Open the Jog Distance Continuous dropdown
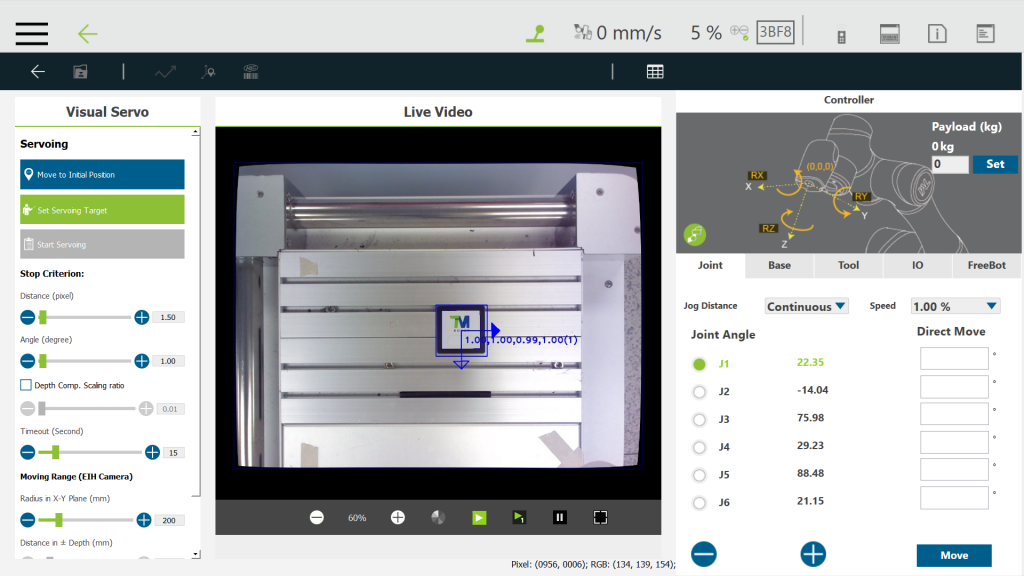This screenshot has width=1024, height=576. coord(806,306)
